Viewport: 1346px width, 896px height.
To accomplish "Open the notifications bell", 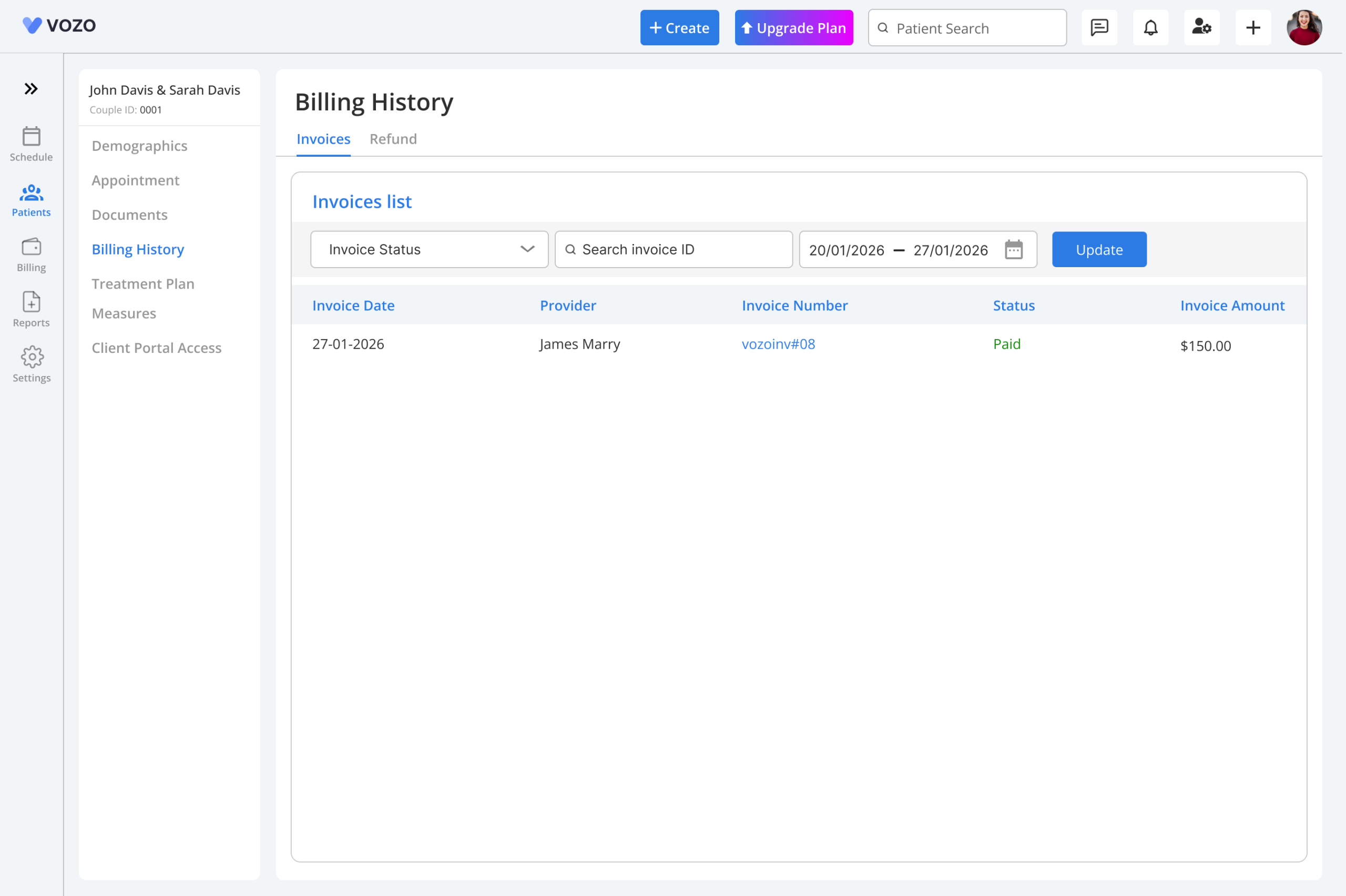I will pos(1150,27).
